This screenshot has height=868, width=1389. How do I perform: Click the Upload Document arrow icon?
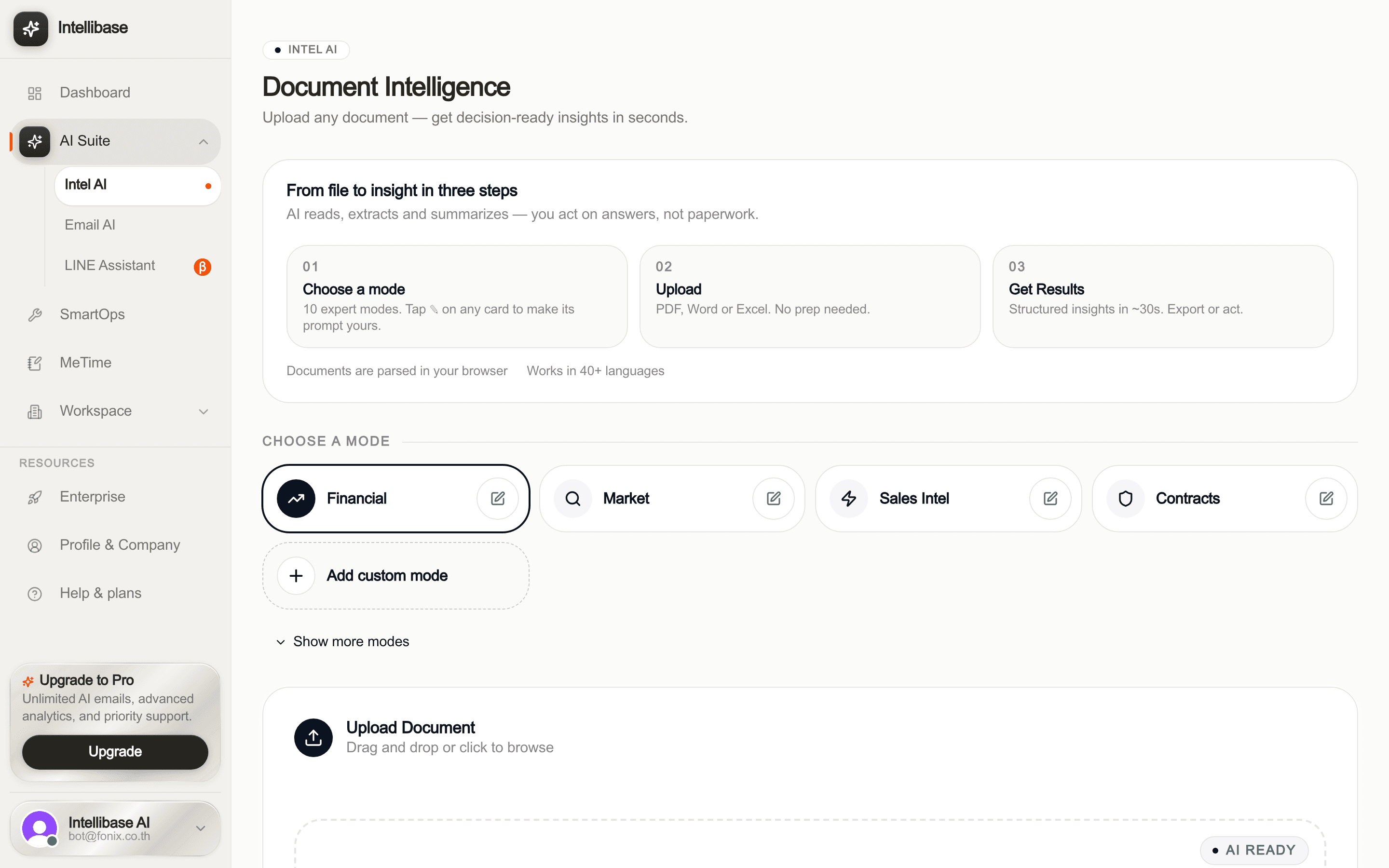313,738
